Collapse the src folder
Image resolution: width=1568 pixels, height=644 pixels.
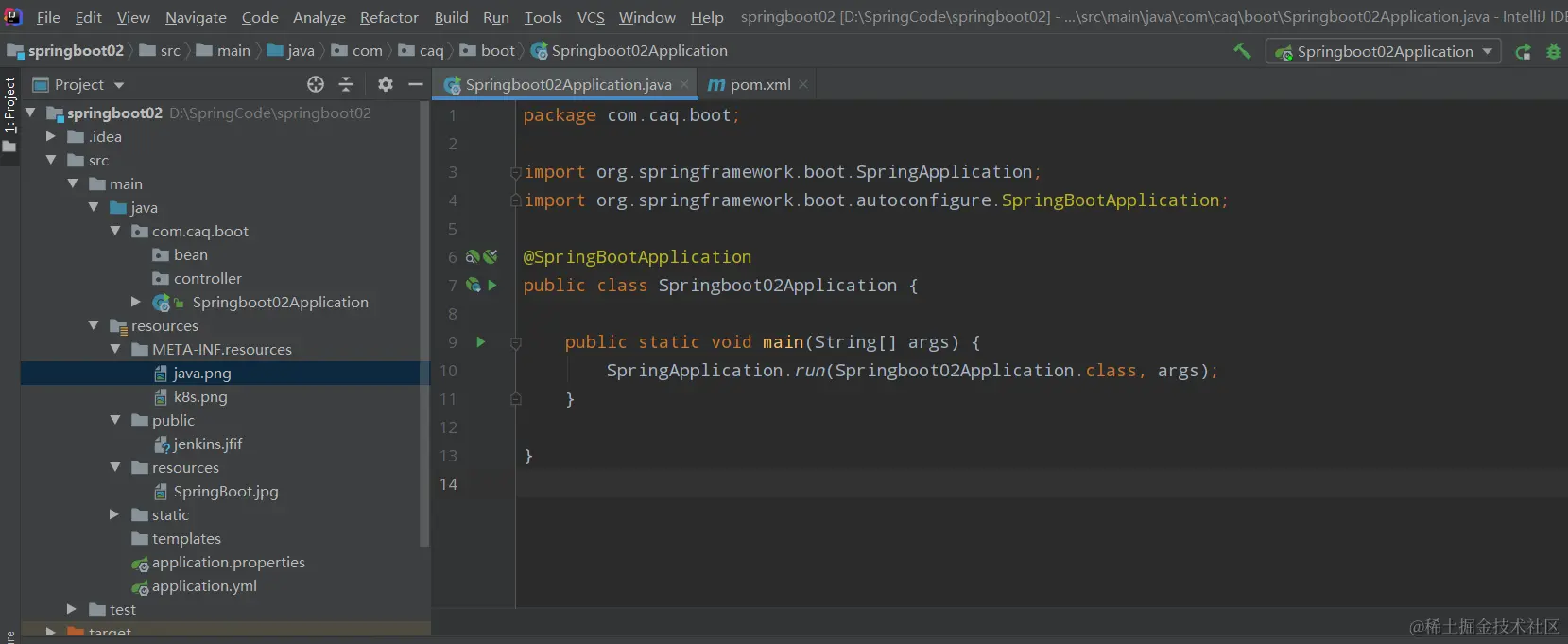point(51,160)
